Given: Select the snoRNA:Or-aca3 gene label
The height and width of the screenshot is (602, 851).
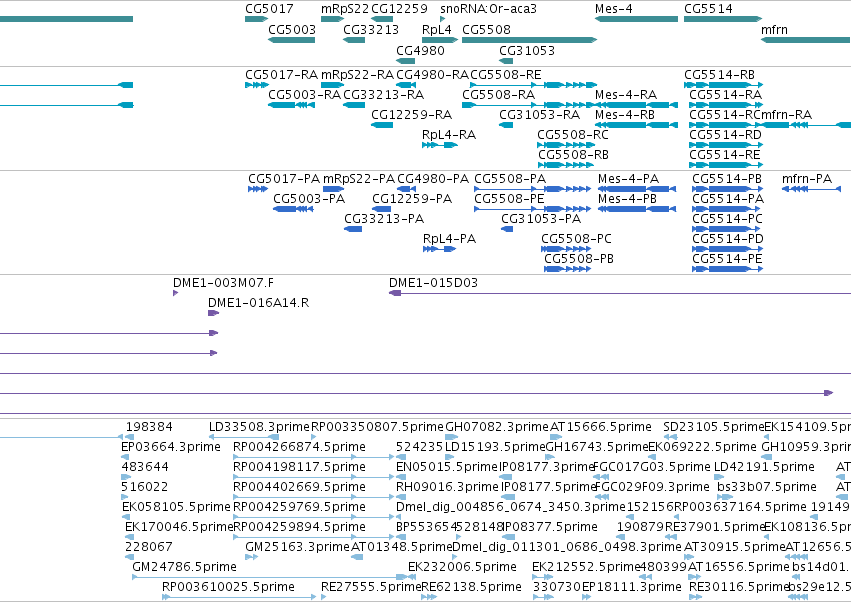Looking at the screenshot, I should coord(488,9).
